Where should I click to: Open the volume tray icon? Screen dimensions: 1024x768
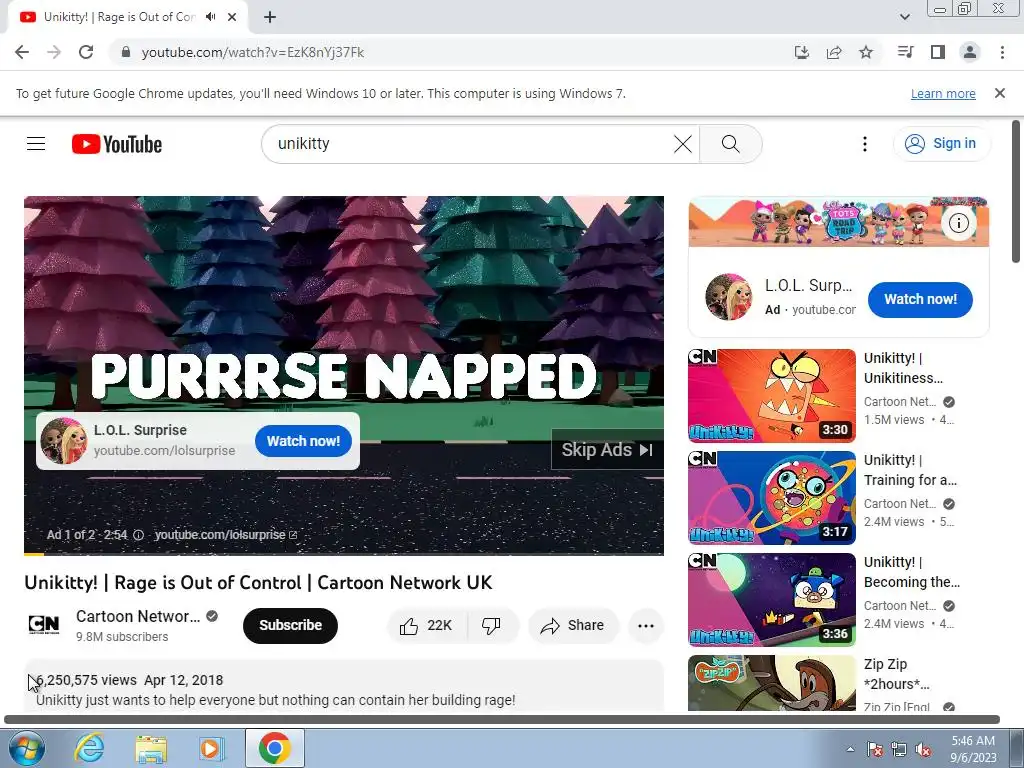[923, 749]
